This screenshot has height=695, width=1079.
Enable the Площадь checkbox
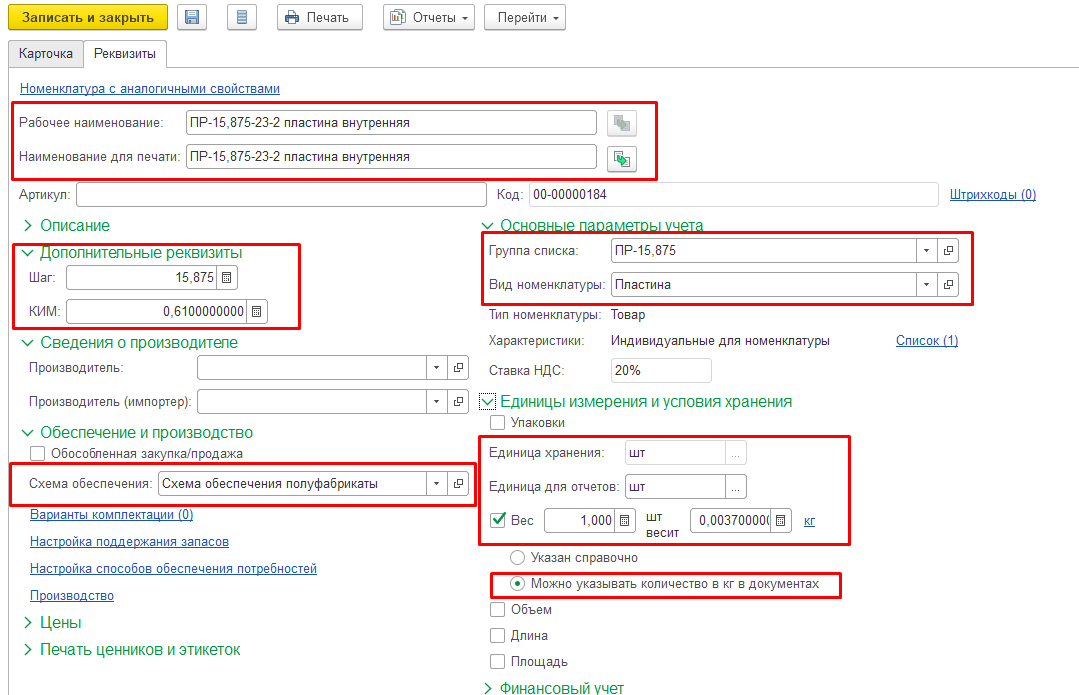point(498,662)
